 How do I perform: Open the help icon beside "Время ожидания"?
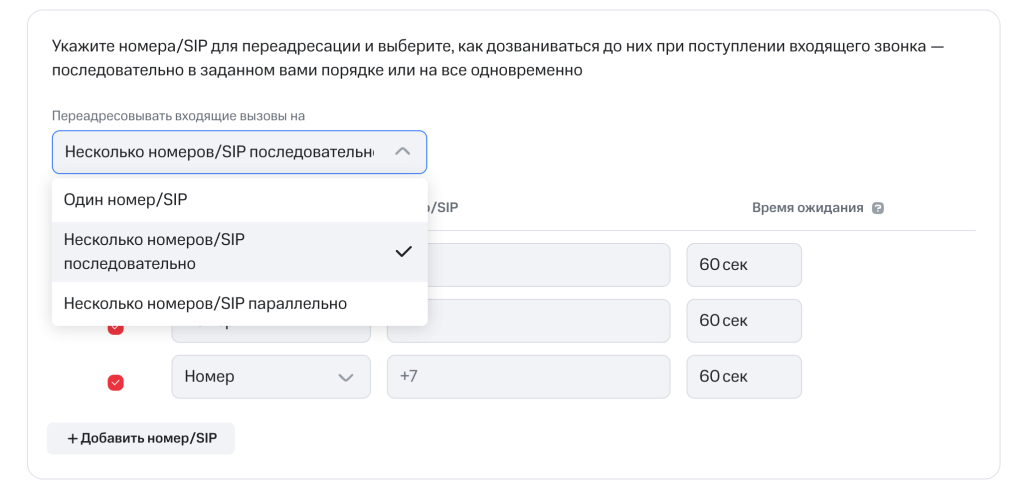click(x=878, y=208)
